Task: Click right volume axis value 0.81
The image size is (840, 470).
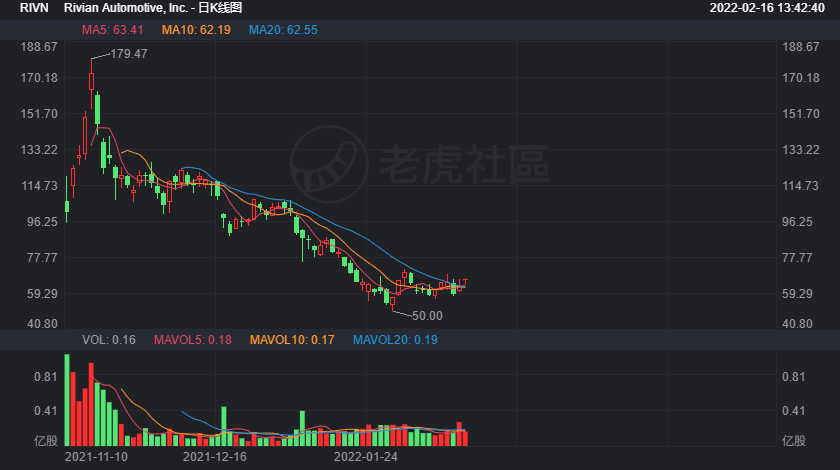Action: click(793, 377)
